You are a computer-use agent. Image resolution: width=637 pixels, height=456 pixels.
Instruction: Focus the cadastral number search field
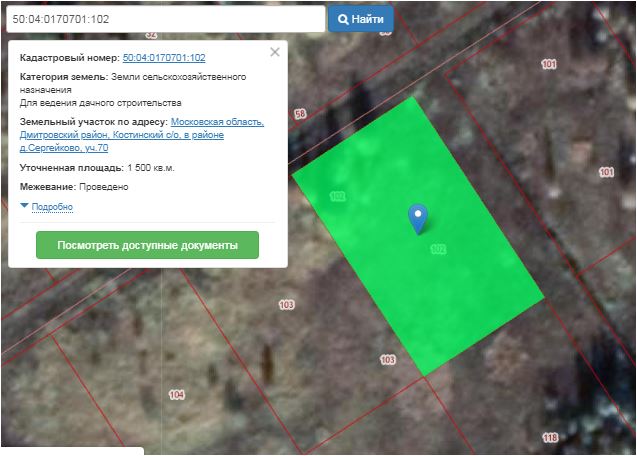click(163, 19)
